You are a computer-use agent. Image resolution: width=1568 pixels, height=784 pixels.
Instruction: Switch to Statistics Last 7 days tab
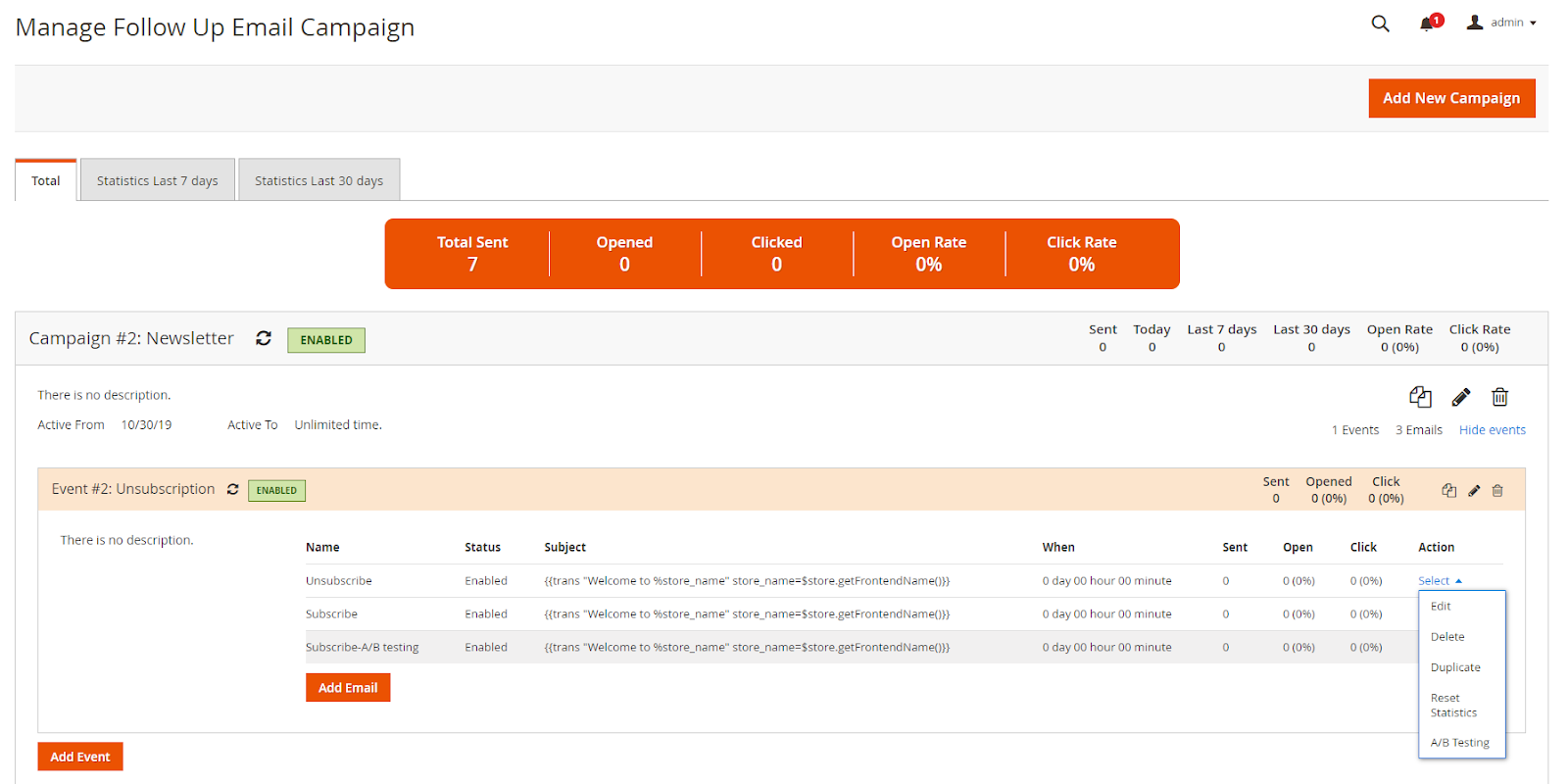[x=158, y=180]
